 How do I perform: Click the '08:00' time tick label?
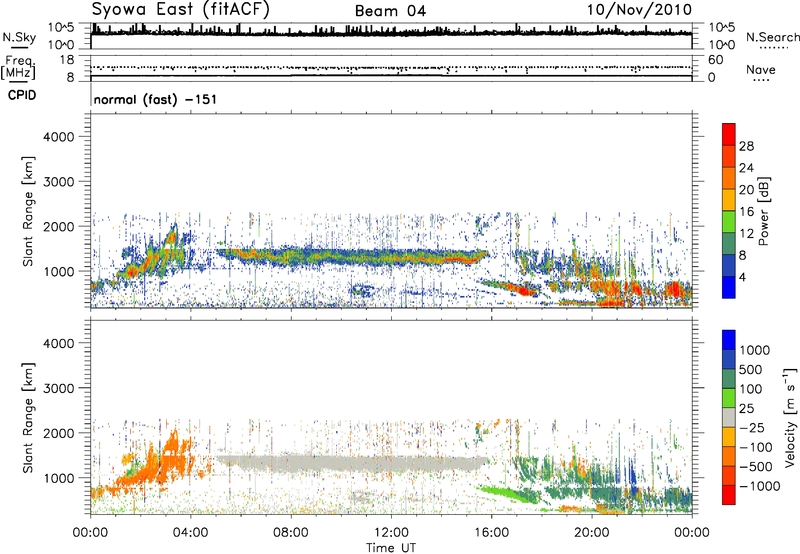point(291,533)
